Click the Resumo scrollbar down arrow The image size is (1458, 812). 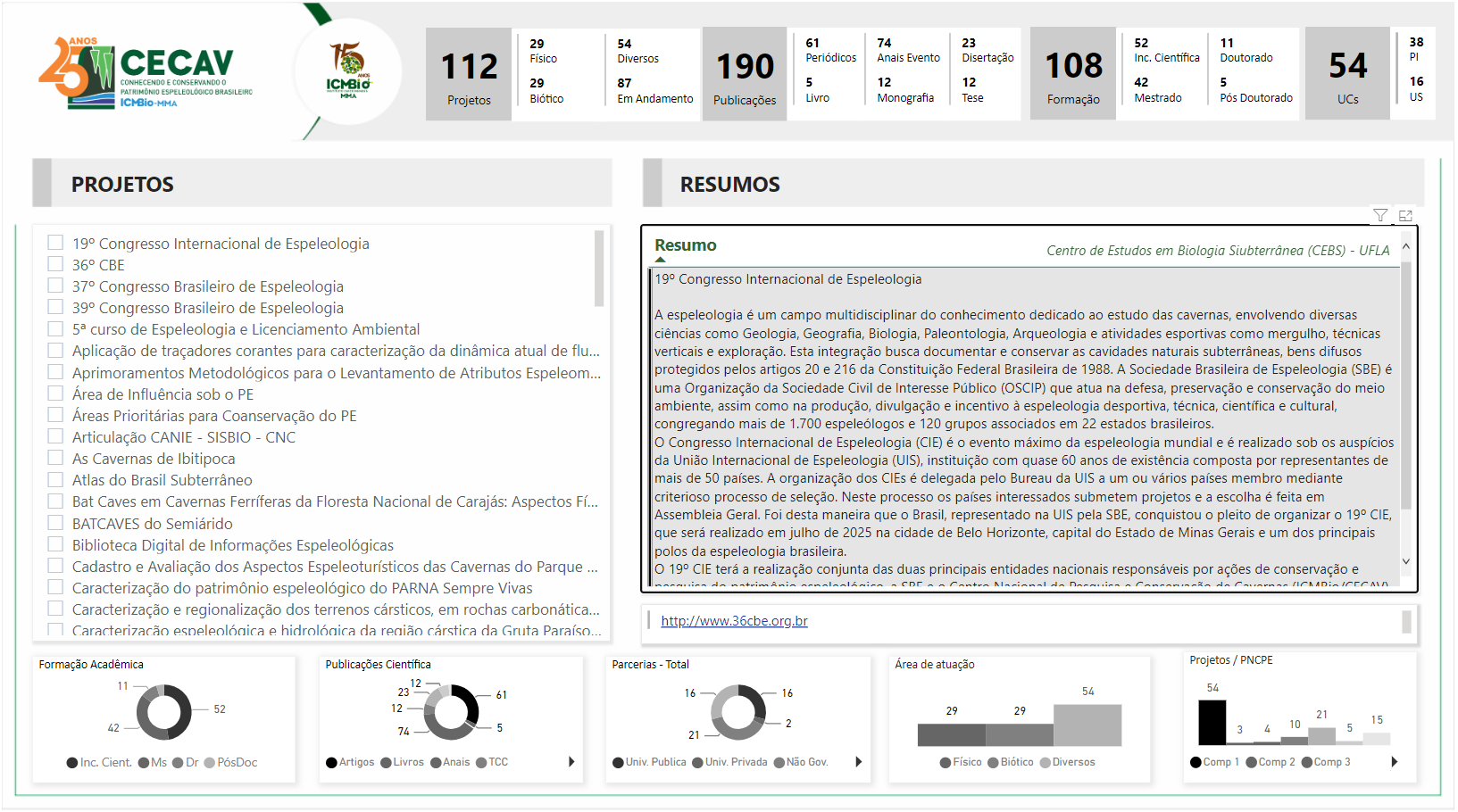(1408, 563)
